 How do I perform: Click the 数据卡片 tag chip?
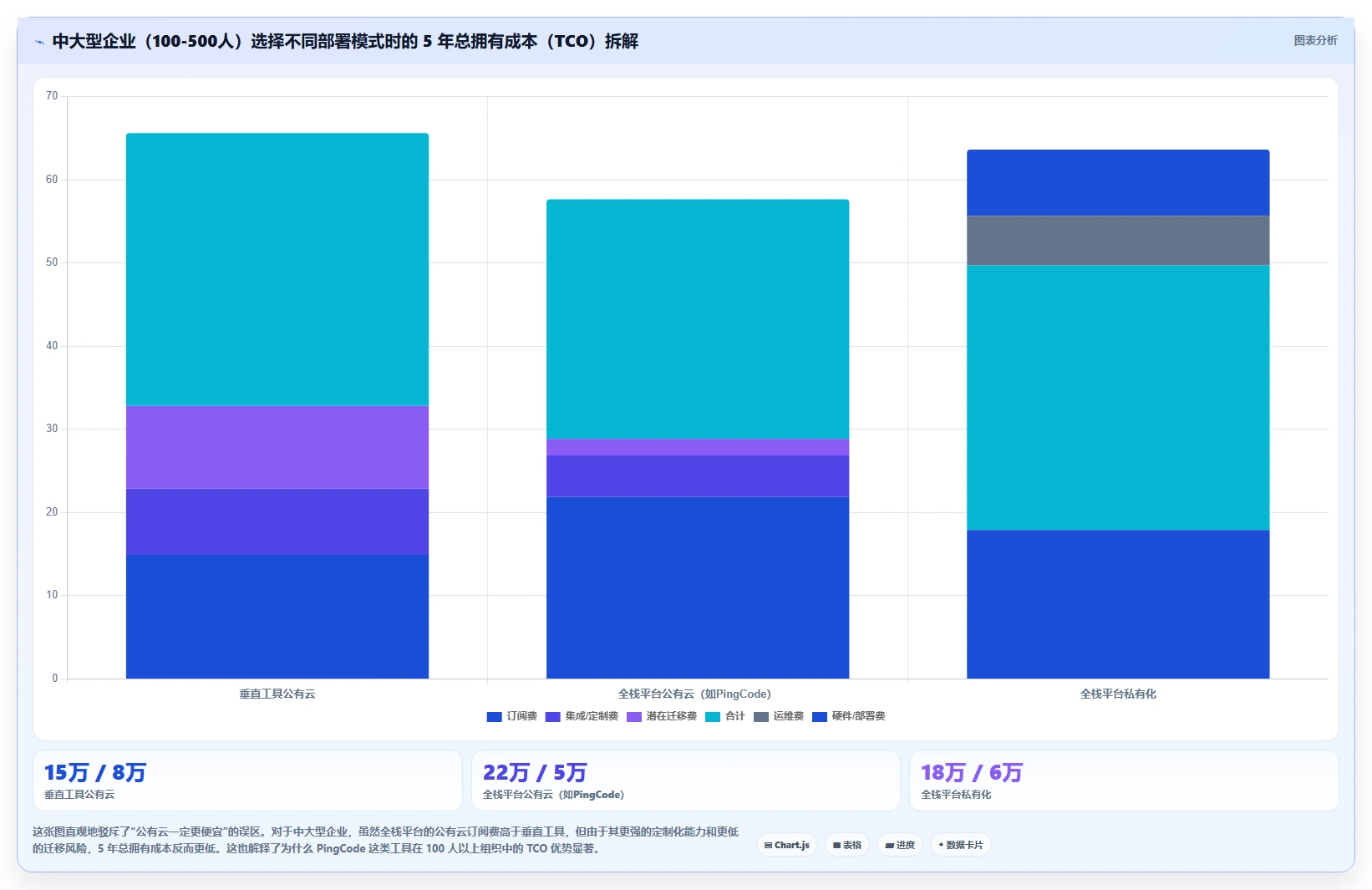961,845
